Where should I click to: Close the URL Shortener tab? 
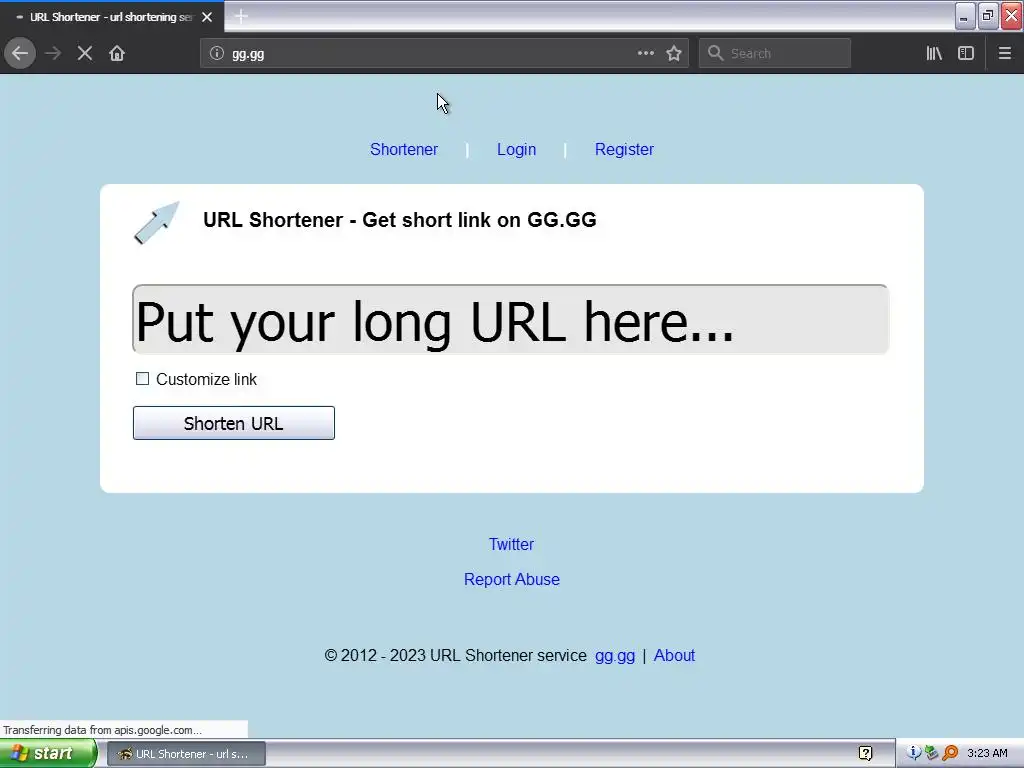pyautogui.click(x=207, y=17)
